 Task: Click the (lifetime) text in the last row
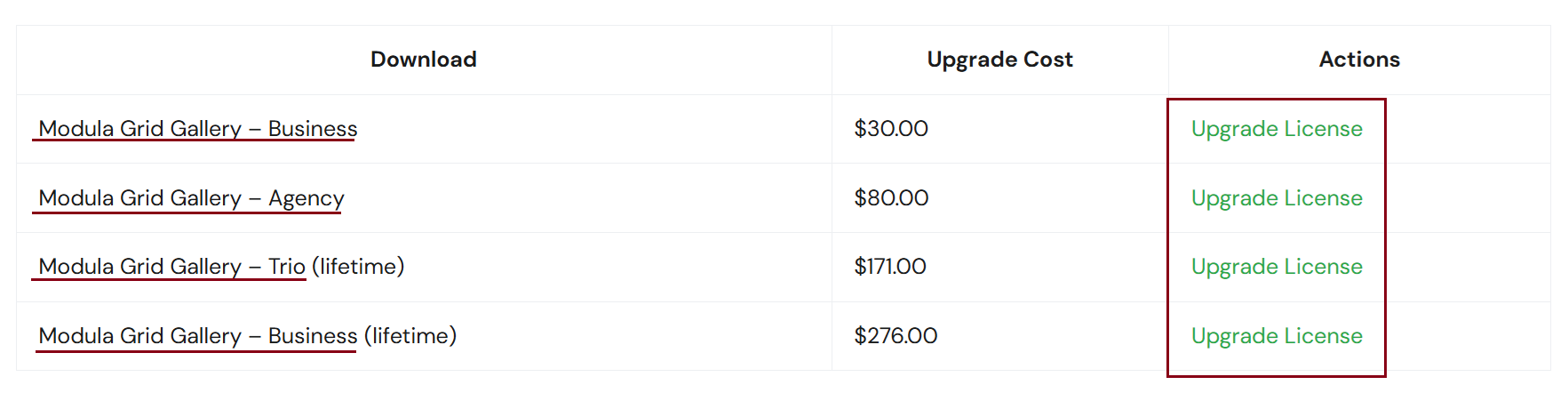click(410, 336)
